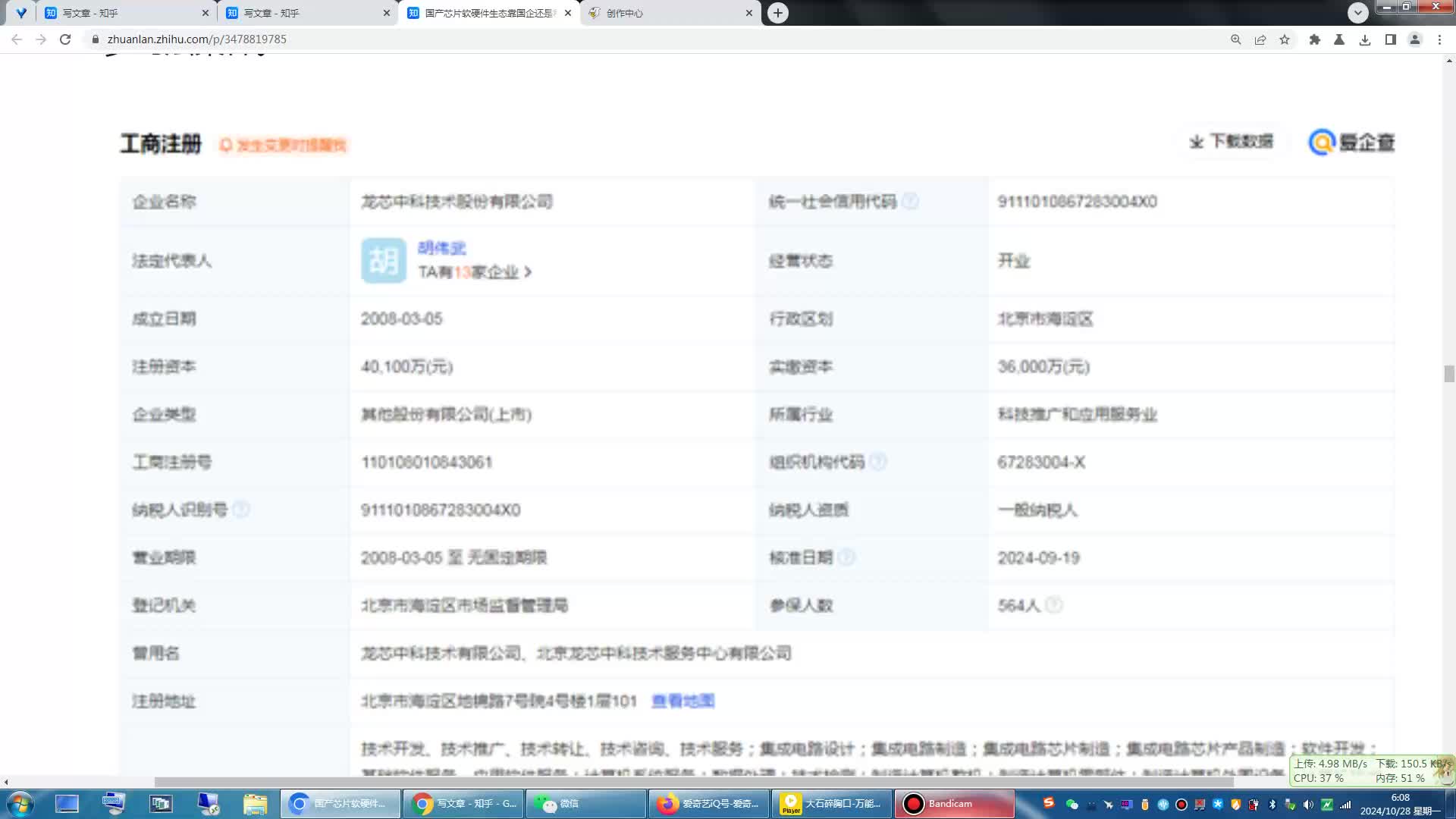Open the browser downloads icon
This screenshot has height=819, width=1456.
(x=1365, y=39)
